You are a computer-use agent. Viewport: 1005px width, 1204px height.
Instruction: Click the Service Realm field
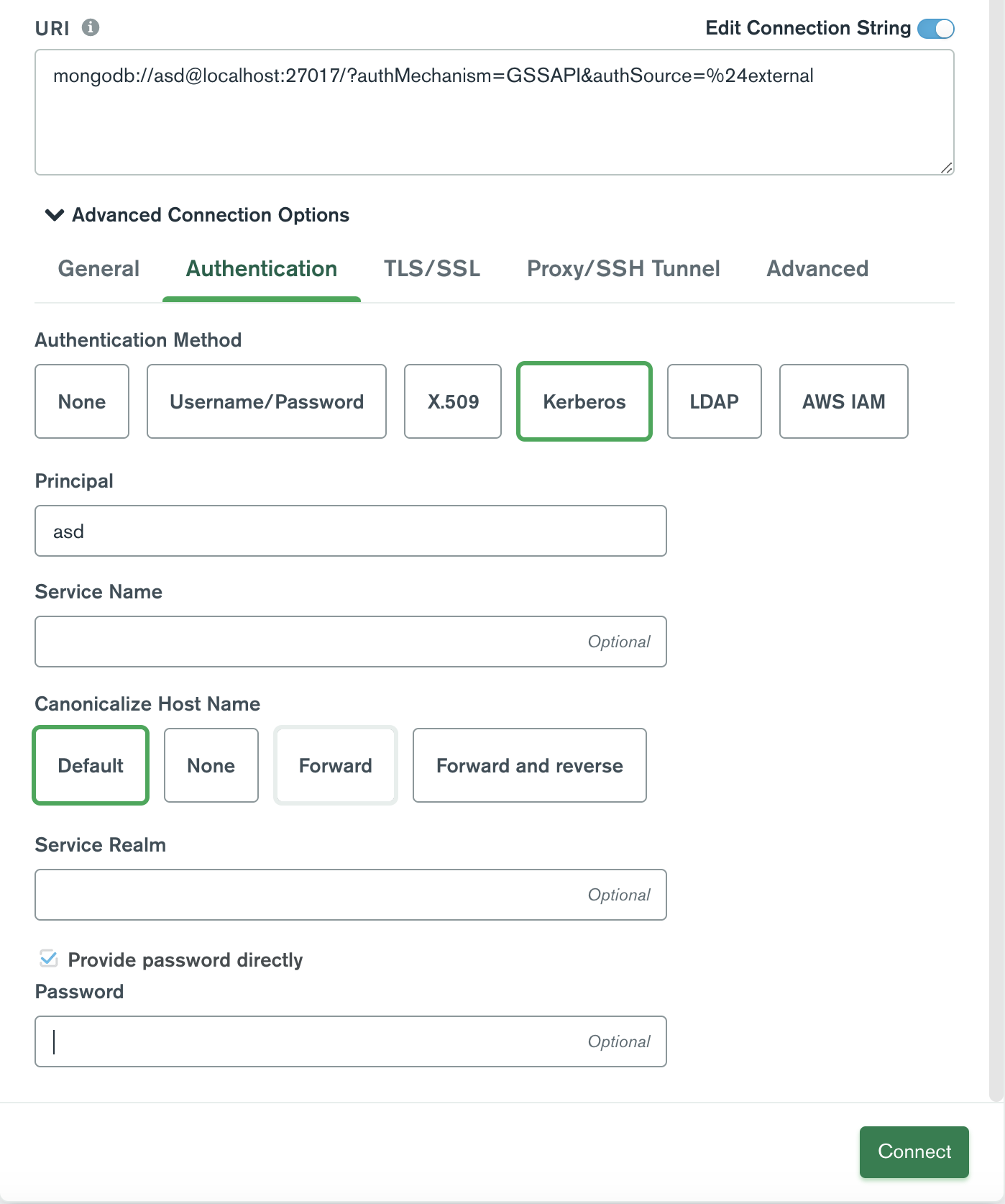click(x=351, y=895)
